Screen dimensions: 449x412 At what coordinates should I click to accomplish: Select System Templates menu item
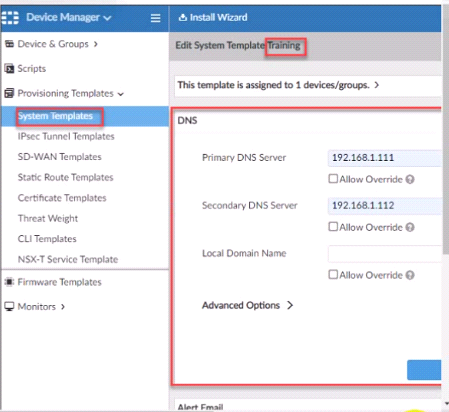(x=55, y=116)
